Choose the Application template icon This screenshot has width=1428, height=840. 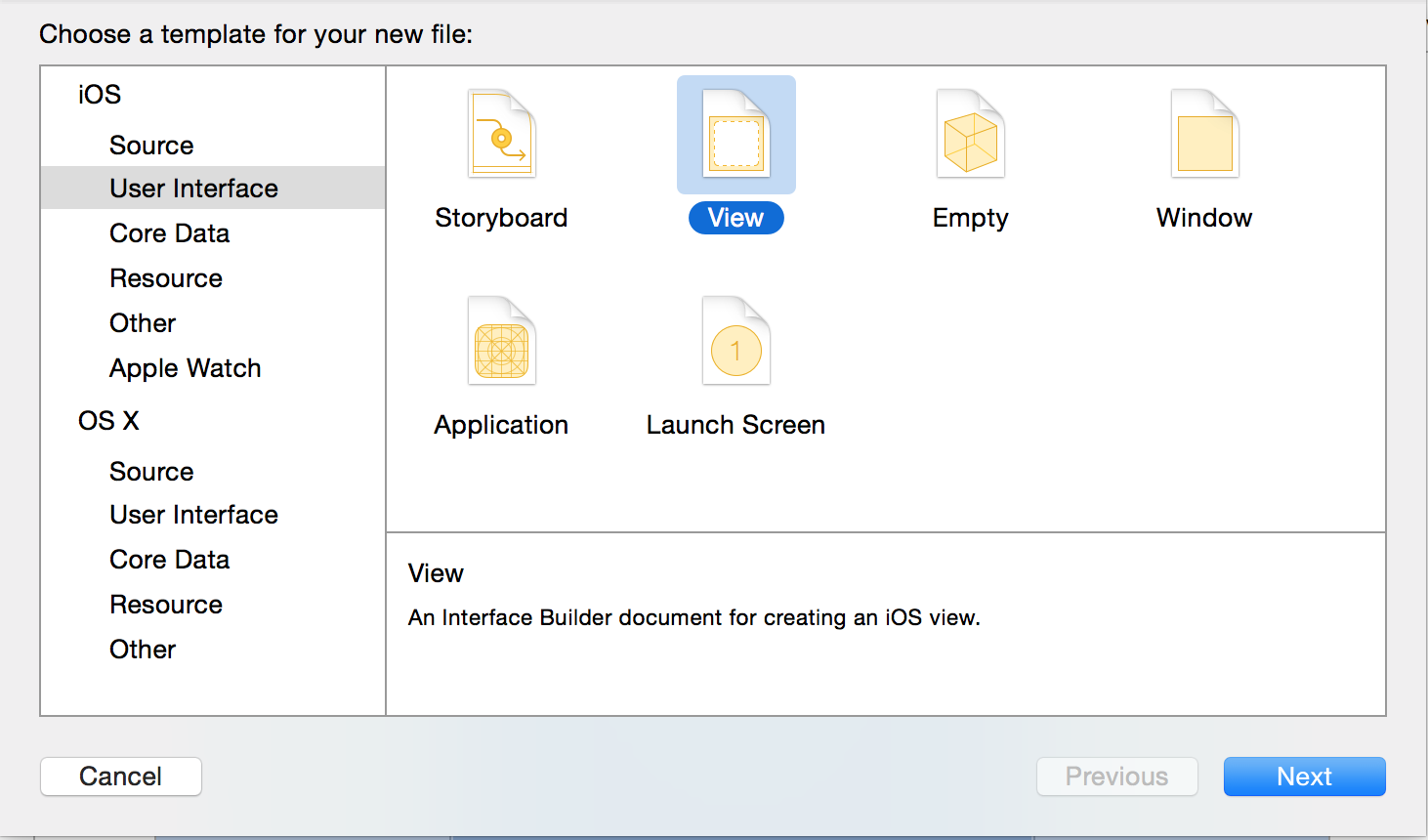[x=501, y=342]
